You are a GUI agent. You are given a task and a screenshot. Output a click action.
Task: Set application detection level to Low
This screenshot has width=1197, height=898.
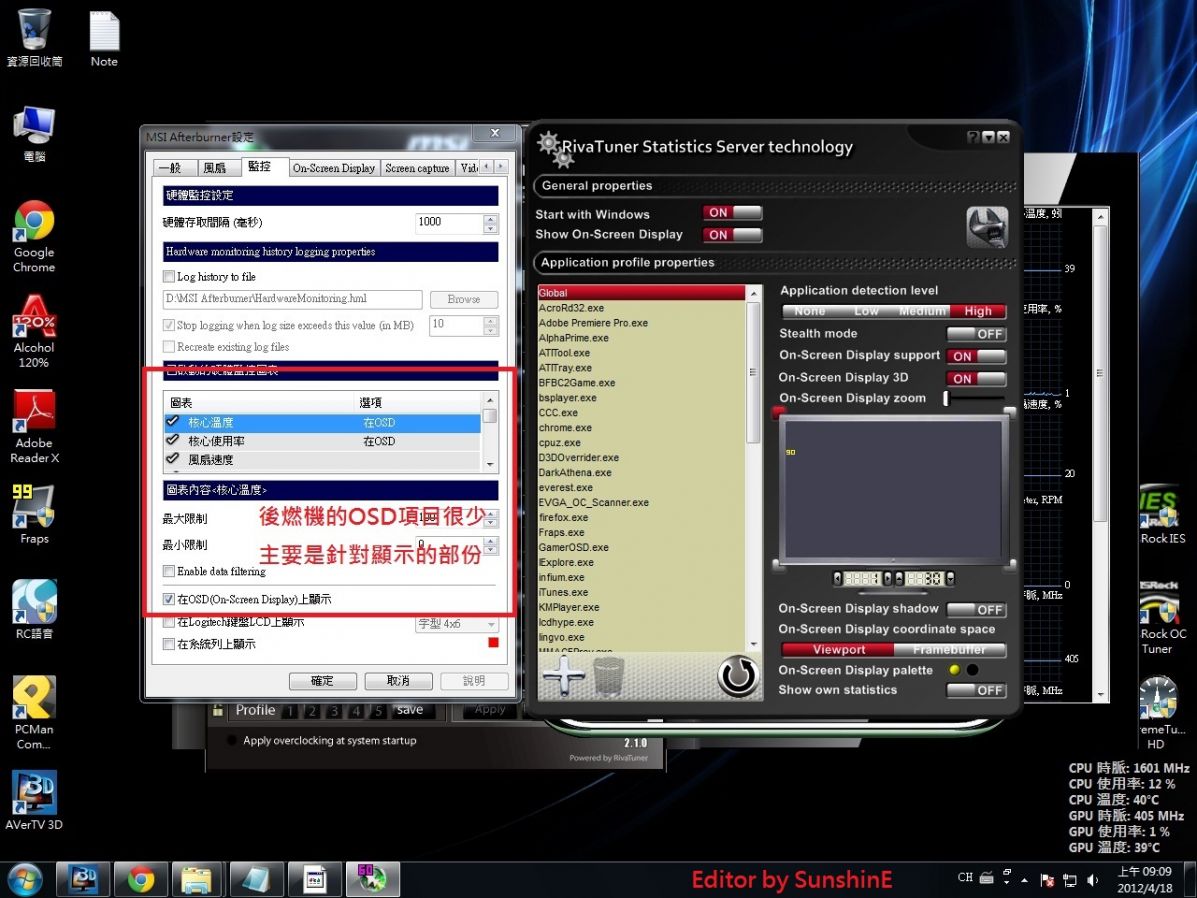(x=866, y=311)
